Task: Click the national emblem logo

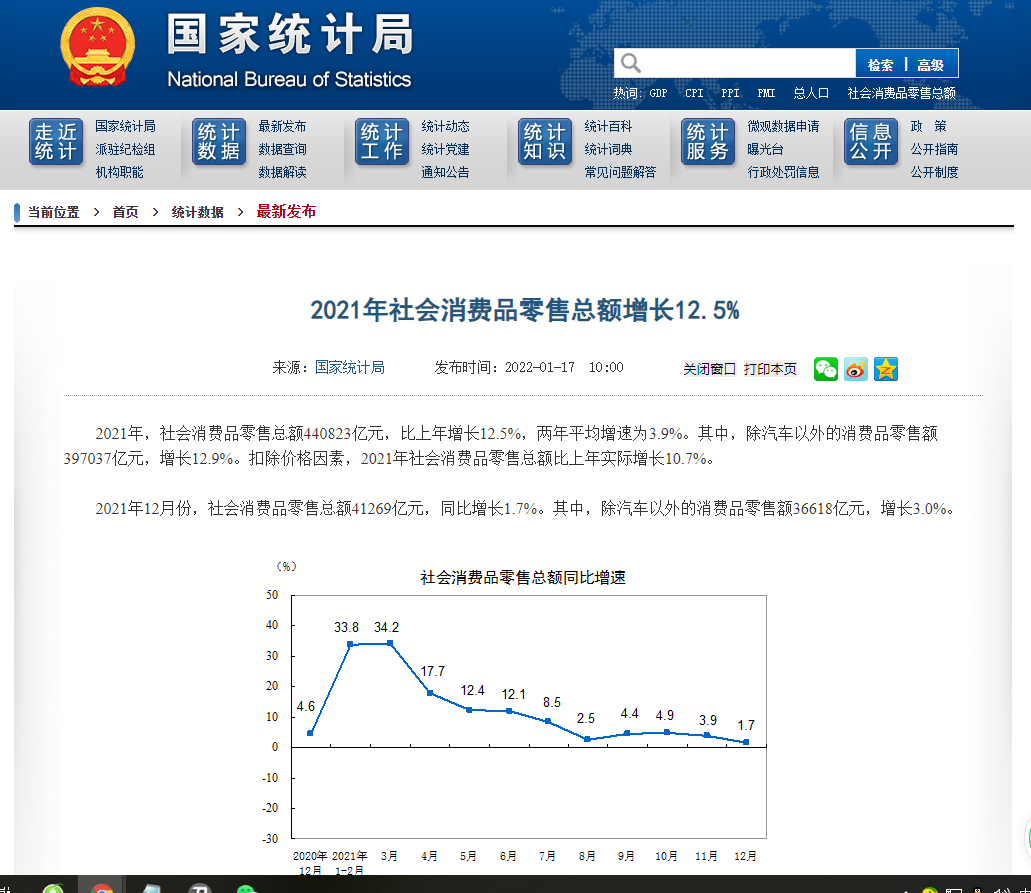Action: click(97, 50)
